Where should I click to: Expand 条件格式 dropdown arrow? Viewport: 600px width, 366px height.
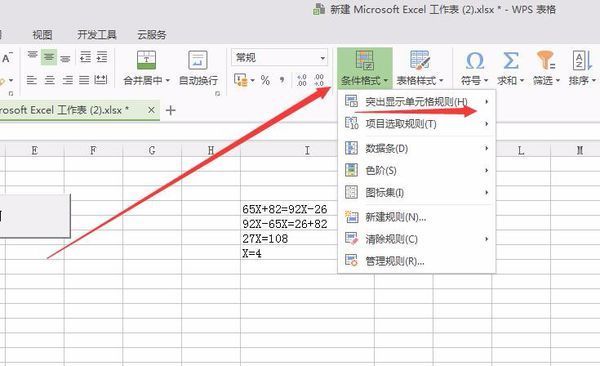point(385,81)
